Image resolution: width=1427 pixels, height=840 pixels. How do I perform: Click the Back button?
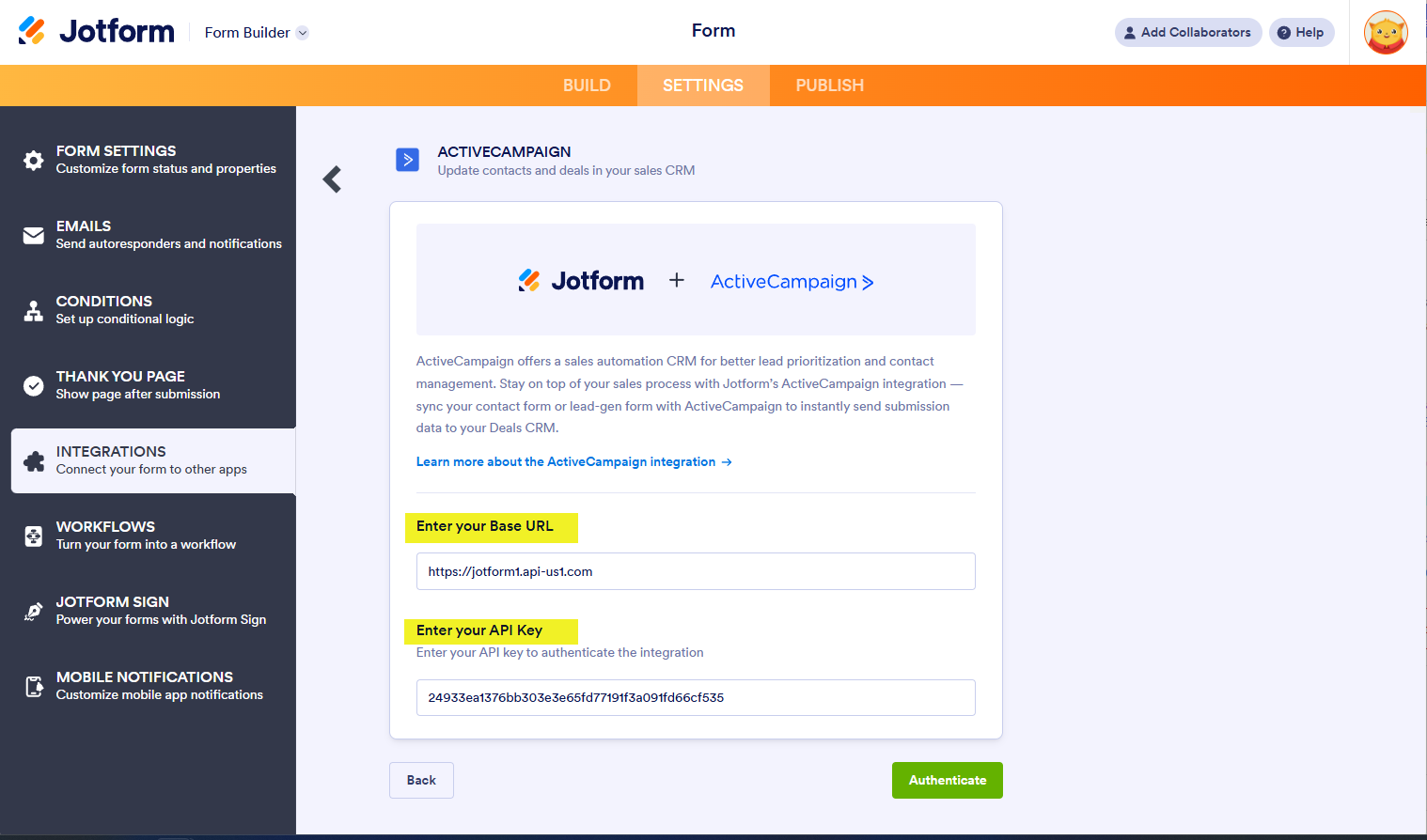point(421,780)
